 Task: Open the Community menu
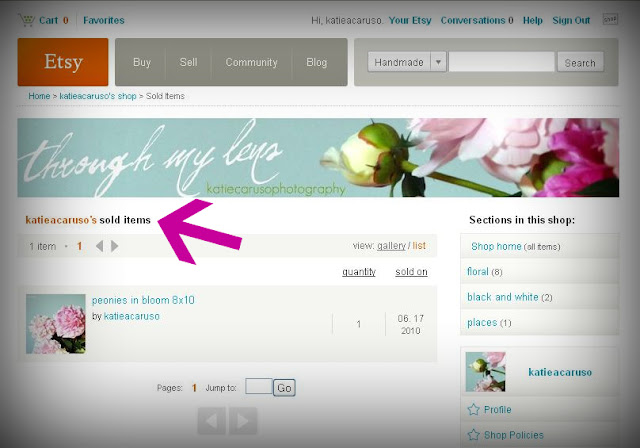[x=251, y=62]
